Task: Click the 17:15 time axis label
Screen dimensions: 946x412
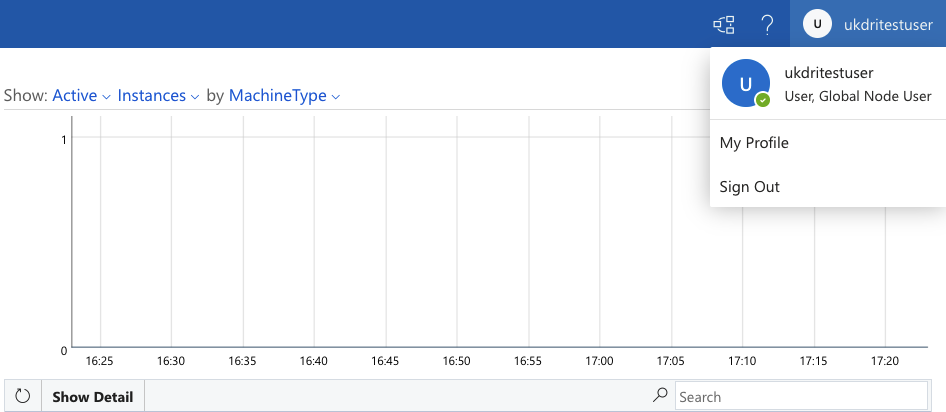Action: 814,361
